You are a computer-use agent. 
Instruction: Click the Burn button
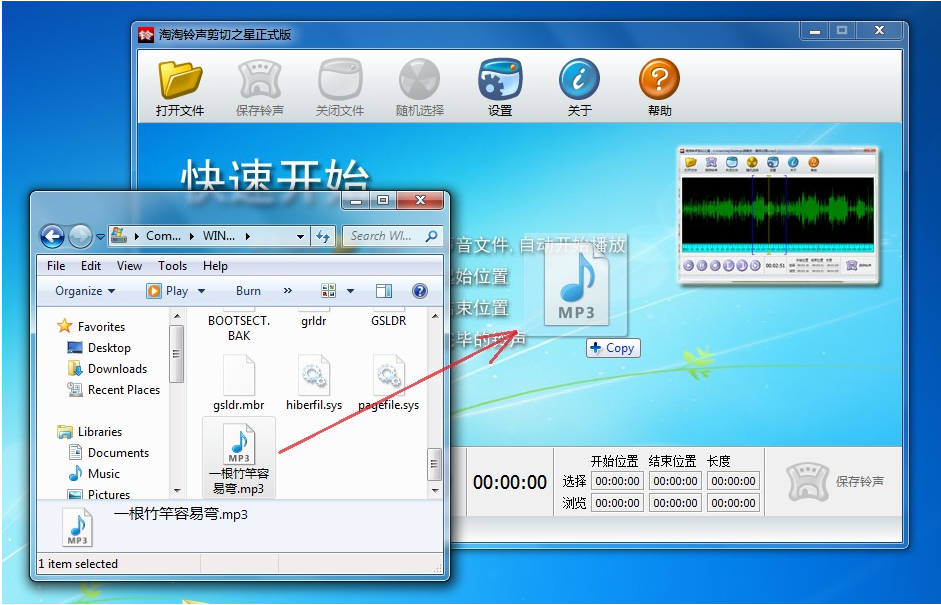(x=248, y=291)
